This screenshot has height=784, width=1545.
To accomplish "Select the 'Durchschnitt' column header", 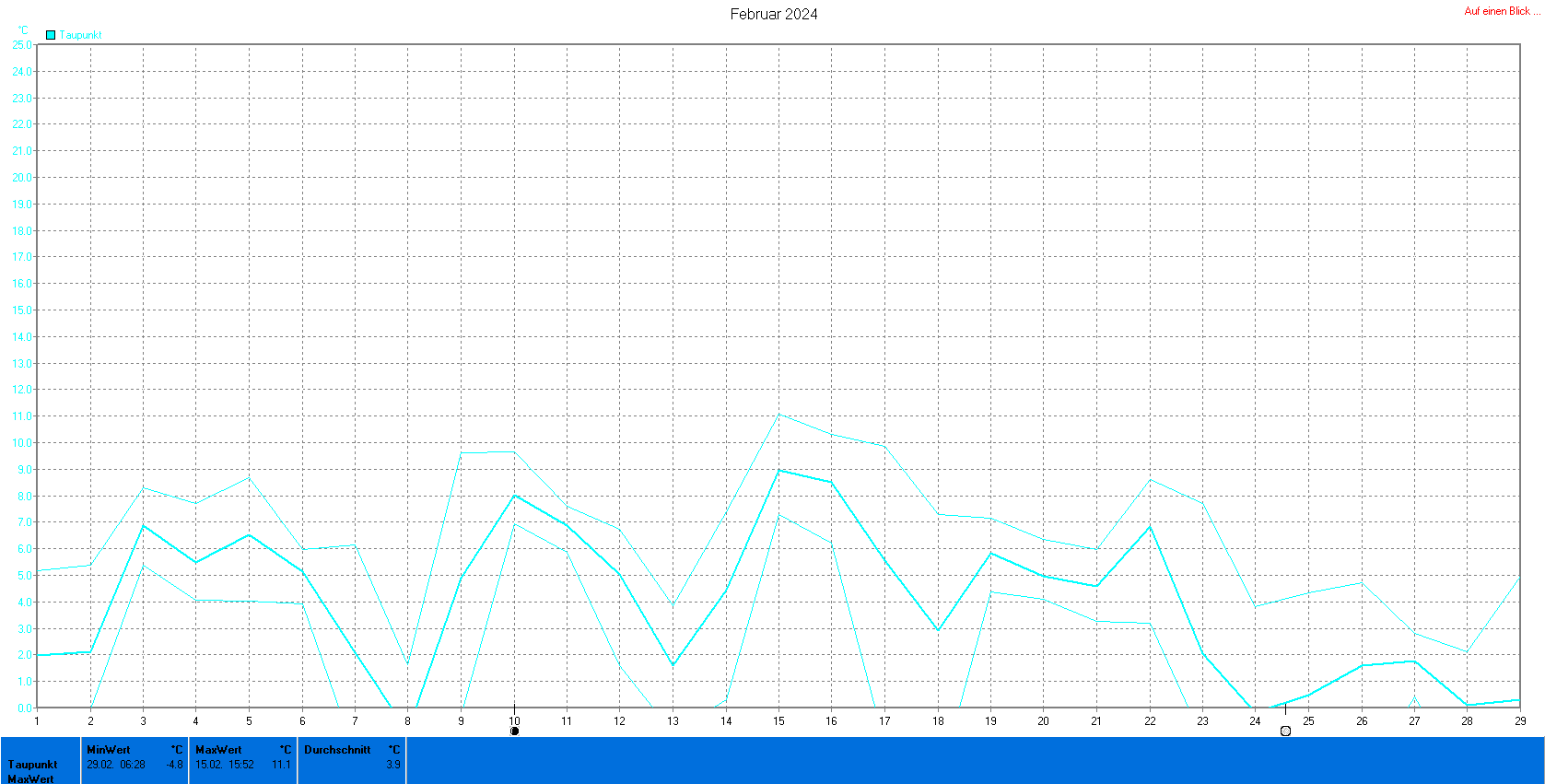I will tap(337, 750).
